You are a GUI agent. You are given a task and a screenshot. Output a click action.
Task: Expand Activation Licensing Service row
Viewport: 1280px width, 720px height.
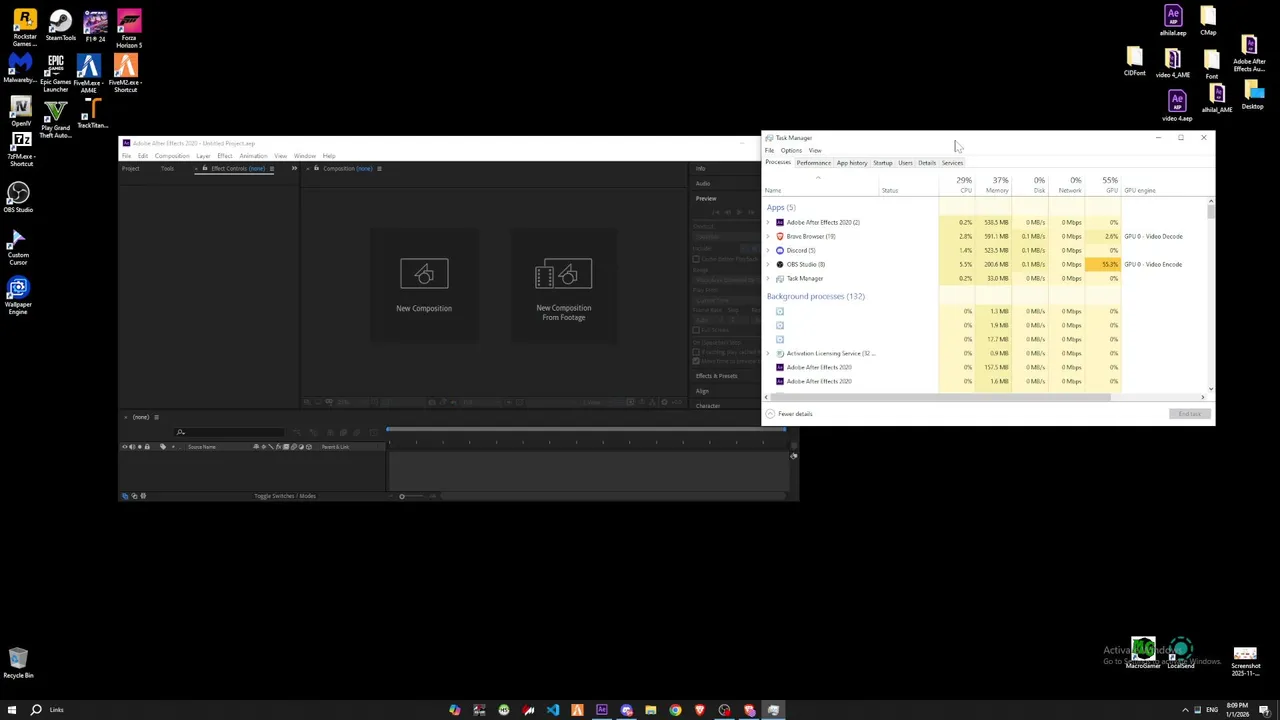pyautogui.click(x=769, y=353)
